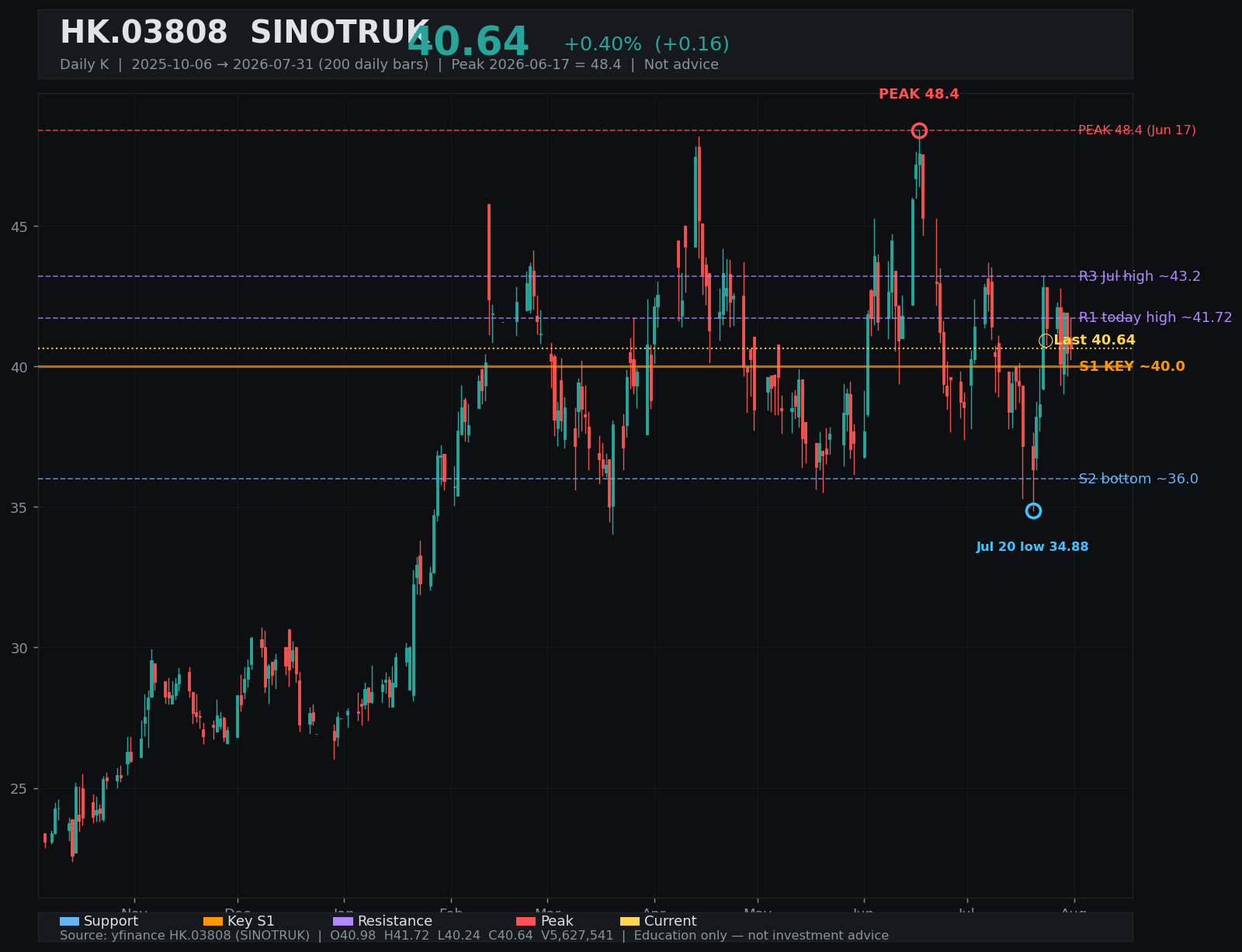
Task: Click the 'Key S1' legend label
Action: (x=251, y=922)
